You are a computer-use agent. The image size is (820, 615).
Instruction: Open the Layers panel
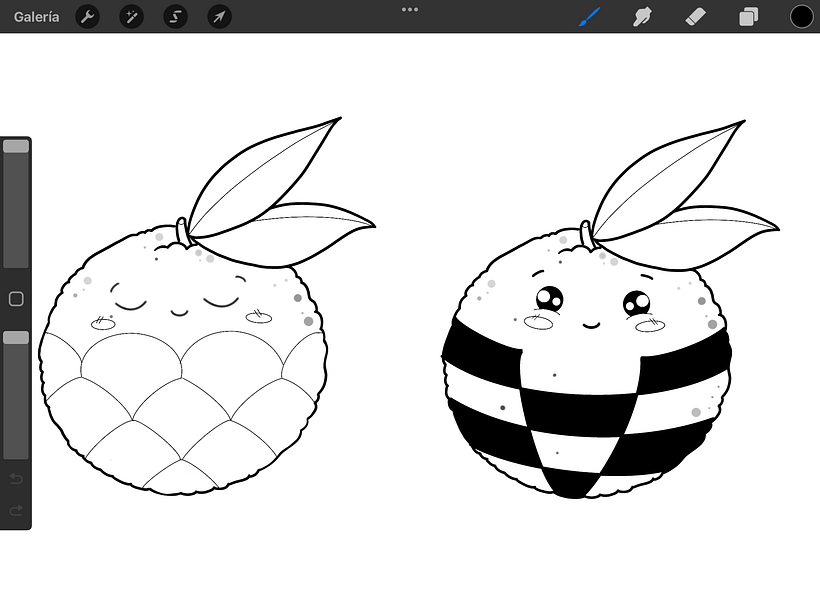point(748,17)
